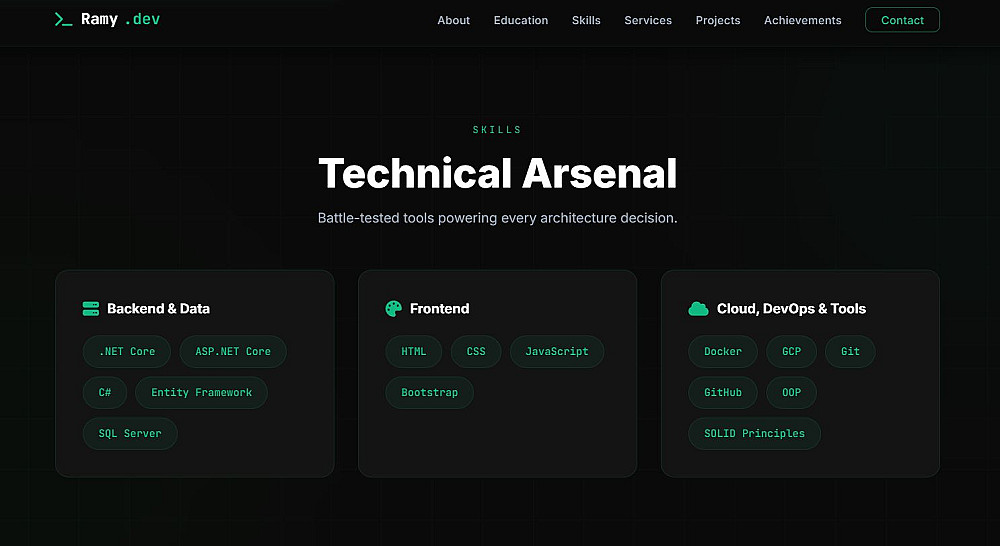Select the Entity Framework tag
This screenshot has height=546, width=1000.
[201, 393]
